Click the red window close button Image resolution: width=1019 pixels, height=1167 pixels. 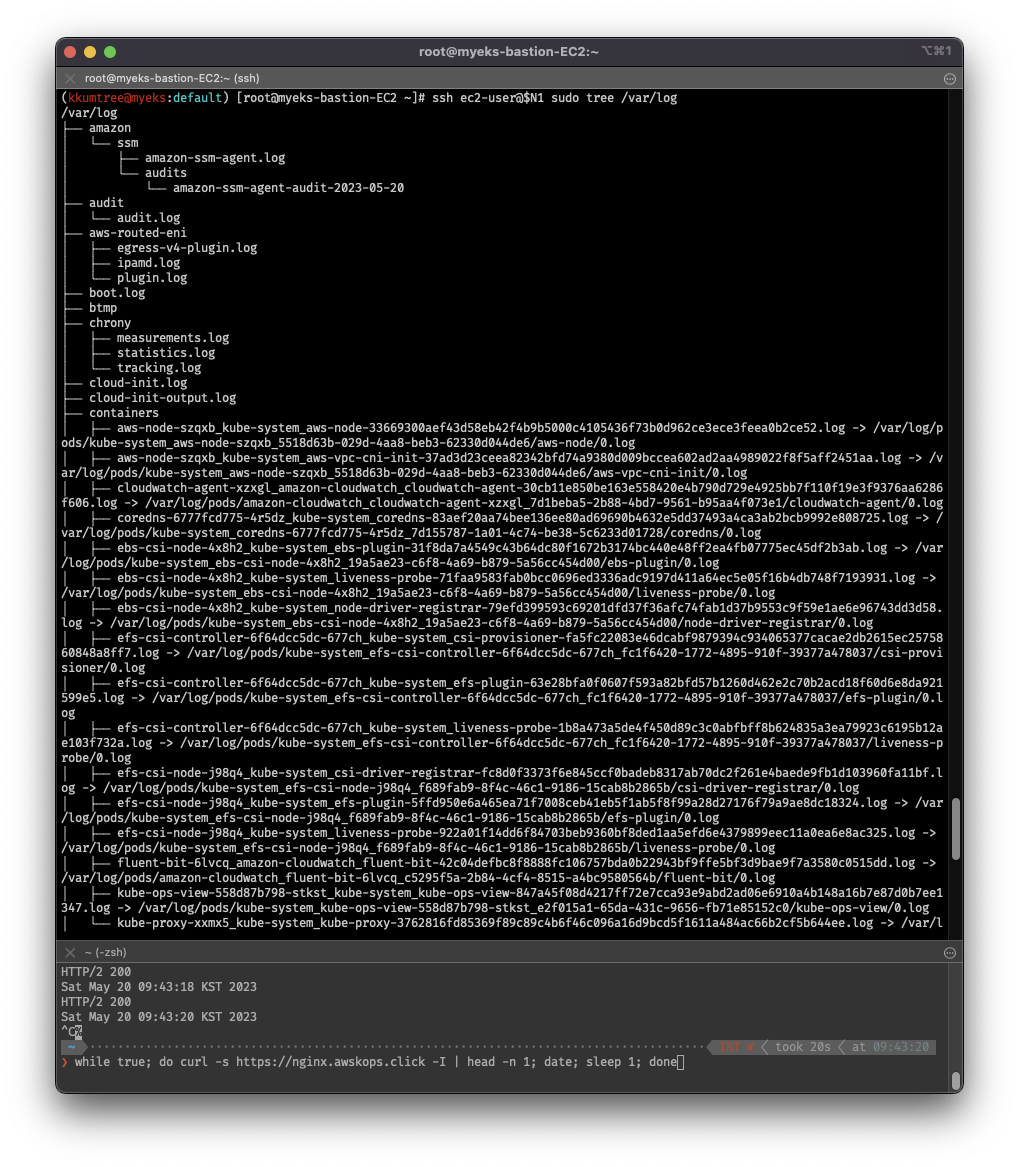point(70,52)
